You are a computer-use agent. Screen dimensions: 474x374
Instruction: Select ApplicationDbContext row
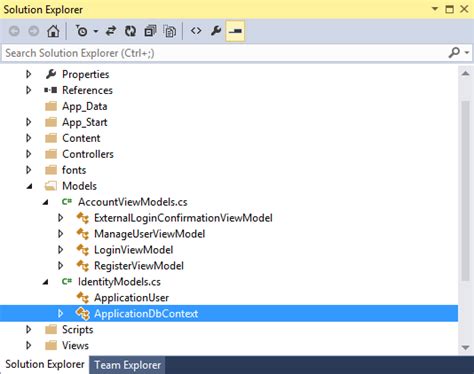[x=229, y=313]
